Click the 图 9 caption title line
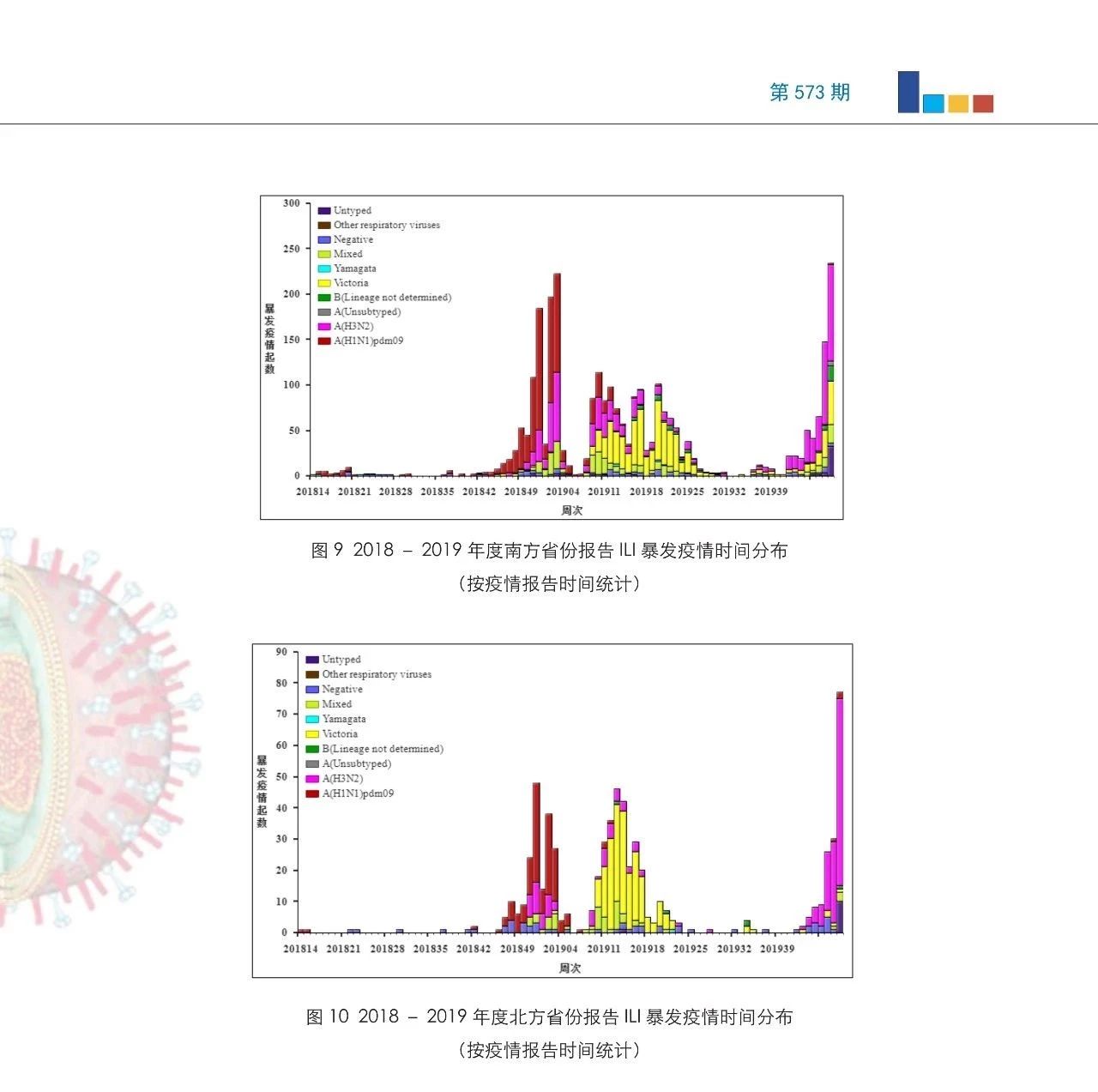 click(x=549, y=551)
